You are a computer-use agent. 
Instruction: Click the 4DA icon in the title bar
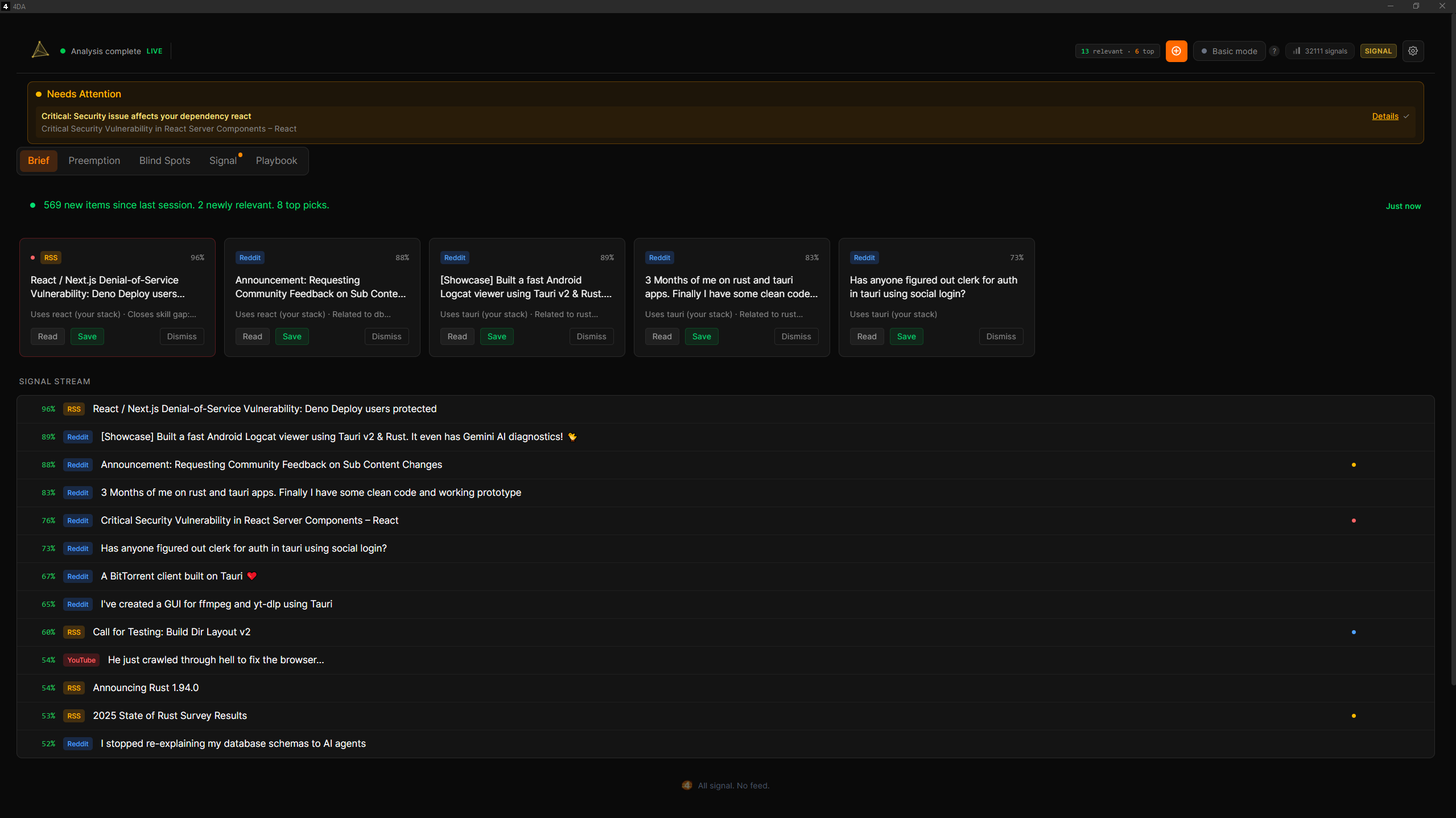pyautogui.click(x=6, y=6)
